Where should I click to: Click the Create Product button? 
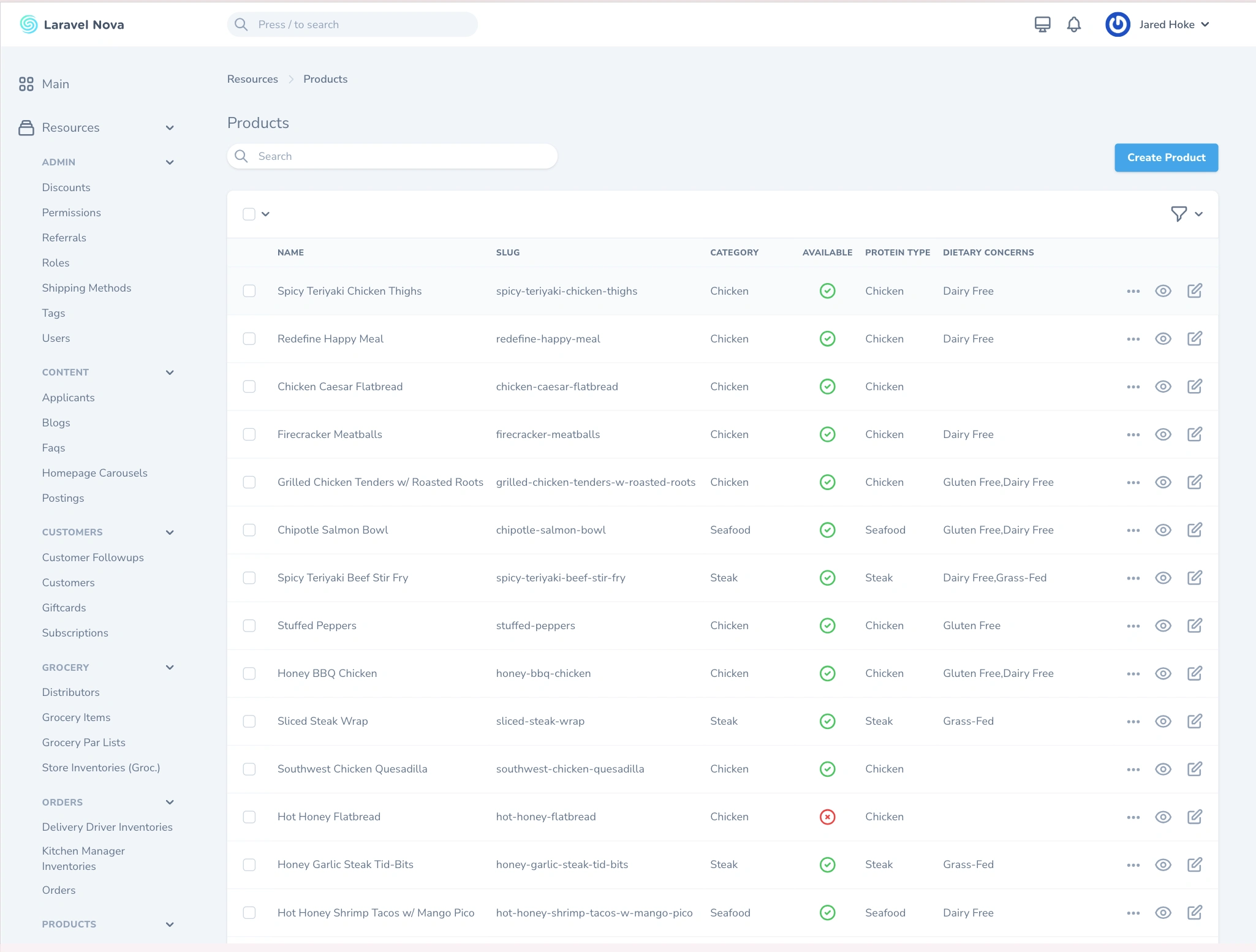pyautogui.click(x=1166, y=157)
